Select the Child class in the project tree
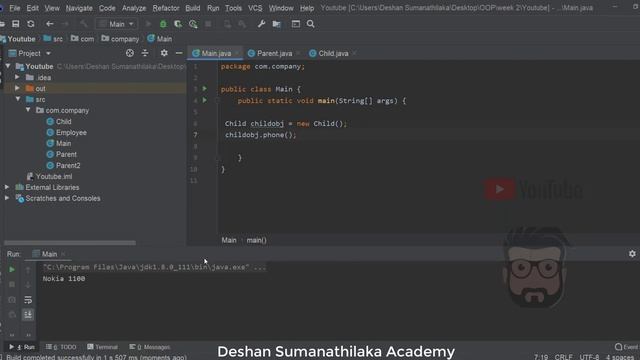Image resolution: width=640 pixels, height=360 pixels. [x=64, y=121]
